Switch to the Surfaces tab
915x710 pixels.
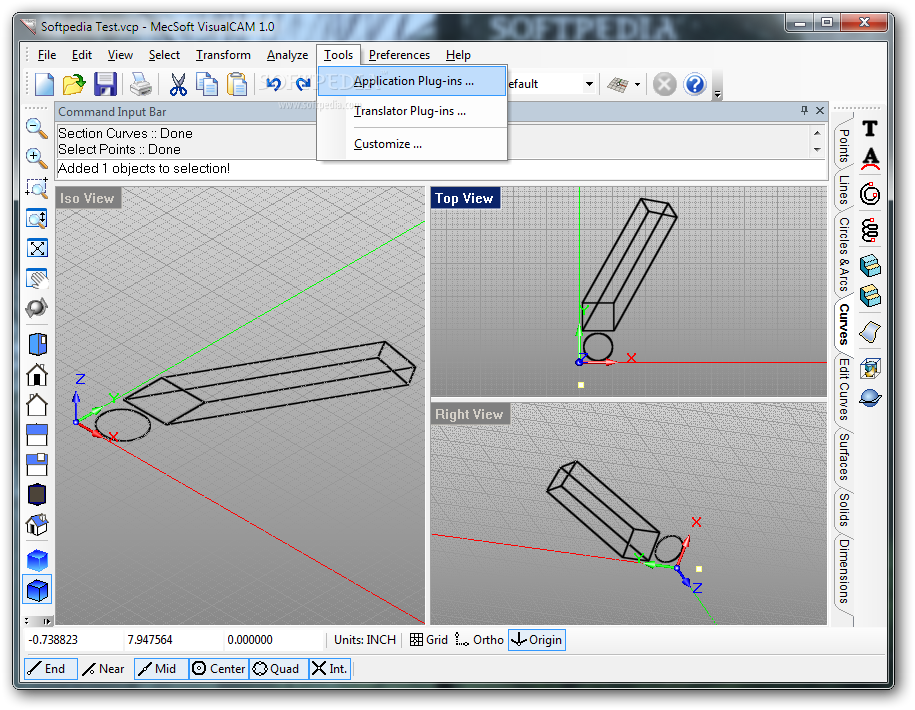843,457
